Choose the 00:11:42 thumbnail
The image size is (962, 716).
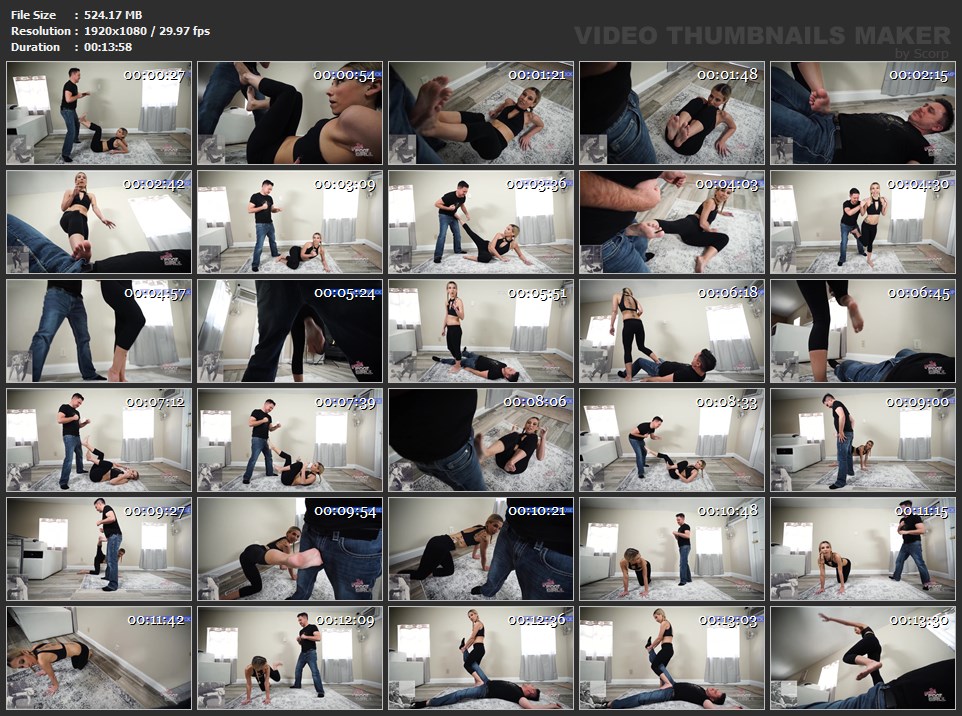[x=99, y=658]
